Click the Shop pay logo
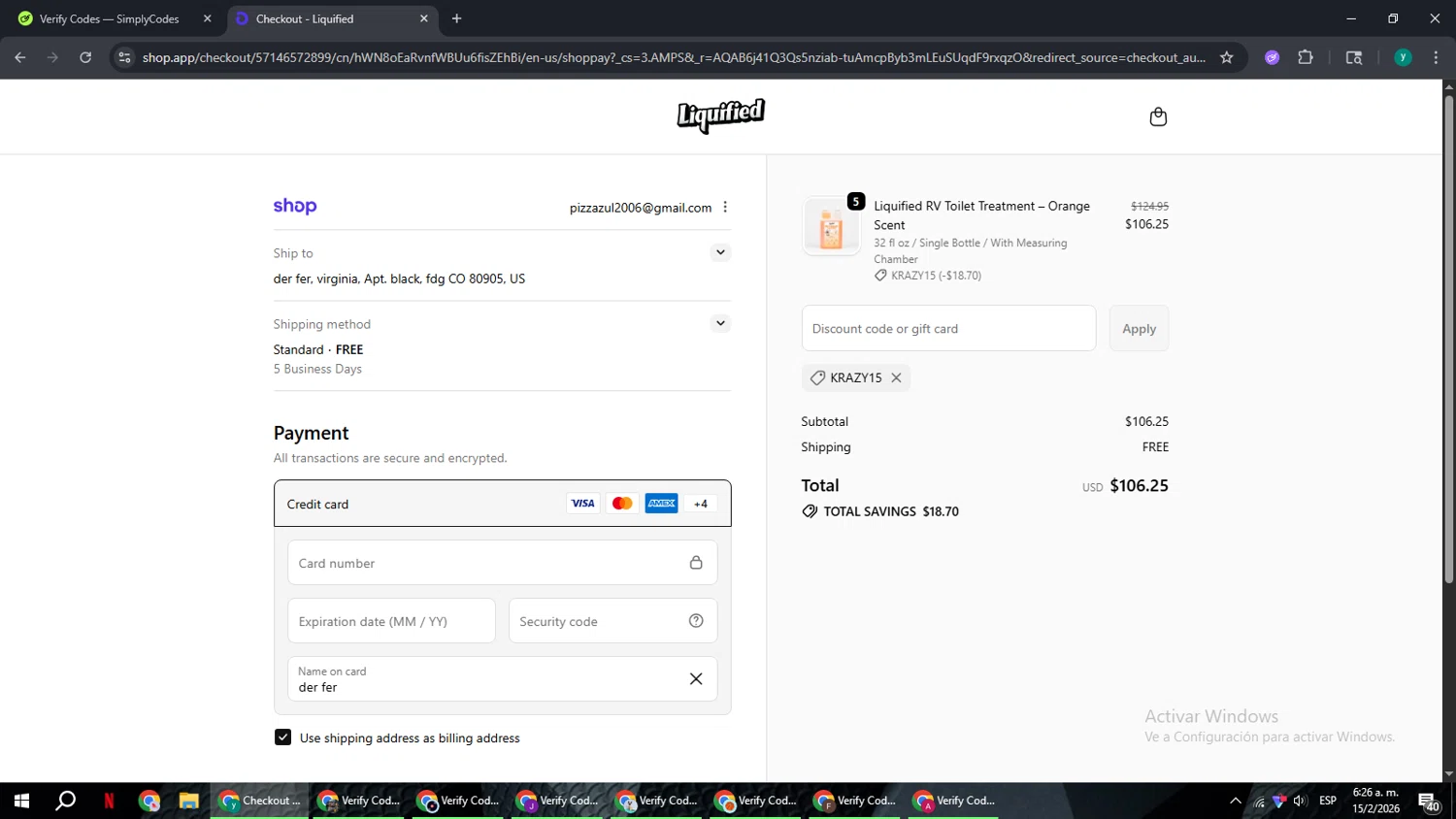The image size is (1456, 819). tap(295, 206)
